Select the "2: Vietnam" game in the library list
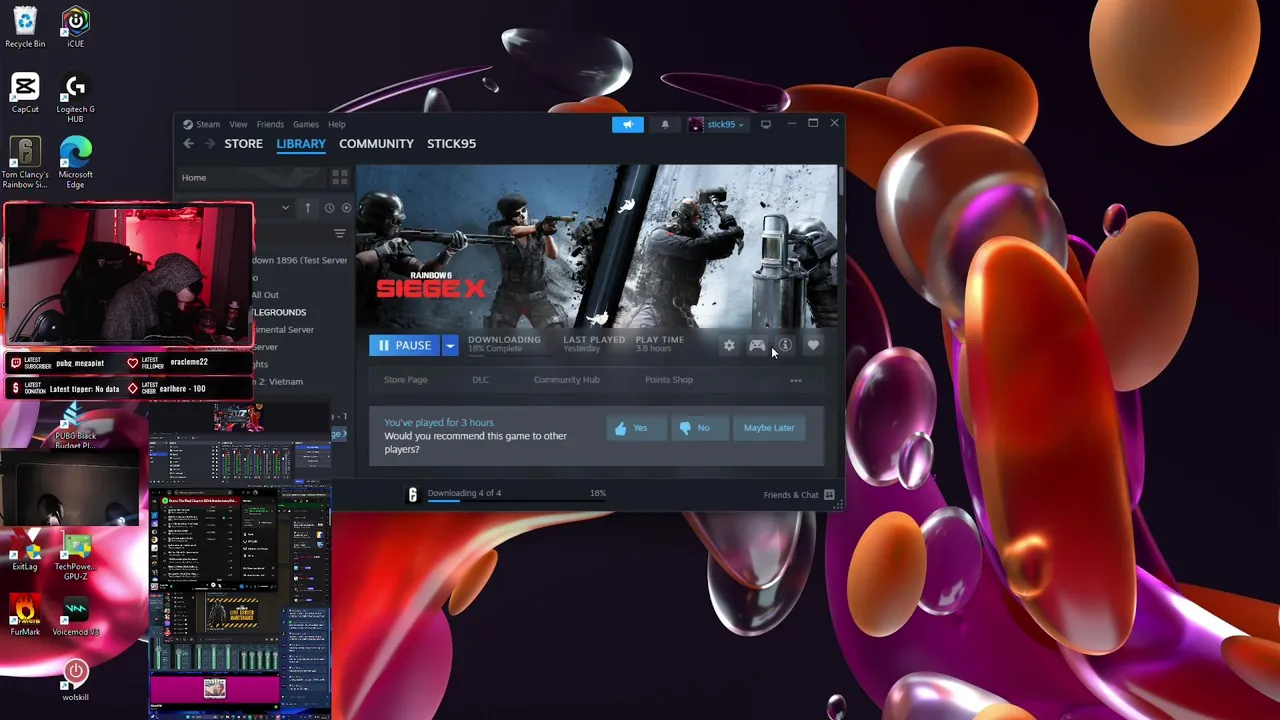This screenshot has width=1280, height=720. [278, 382]
